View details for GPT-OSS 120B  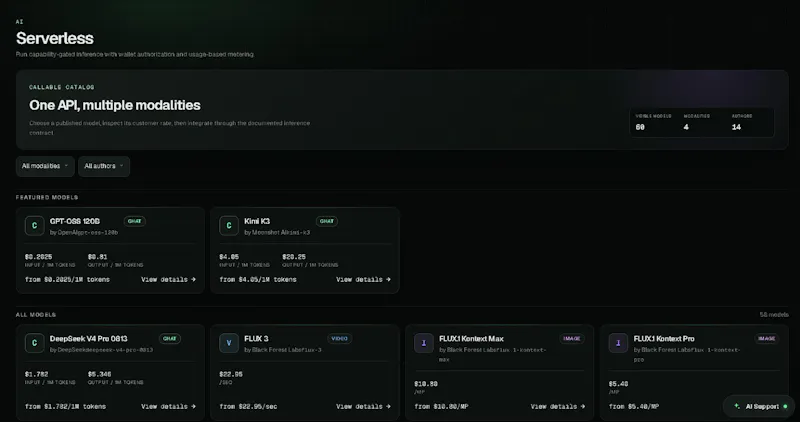tap(168, 280)
